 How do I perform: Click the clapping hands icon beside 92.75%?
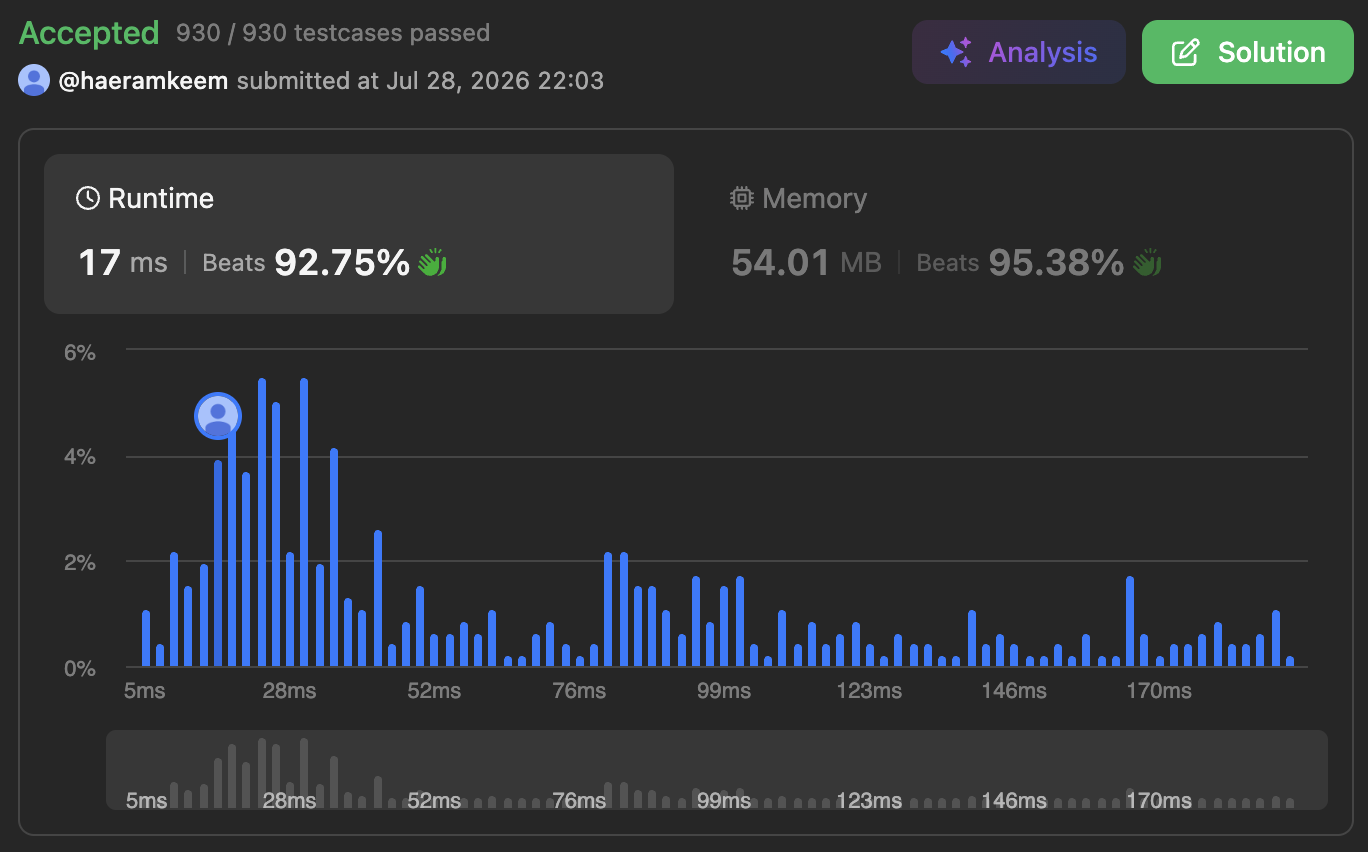click(432, 263)
